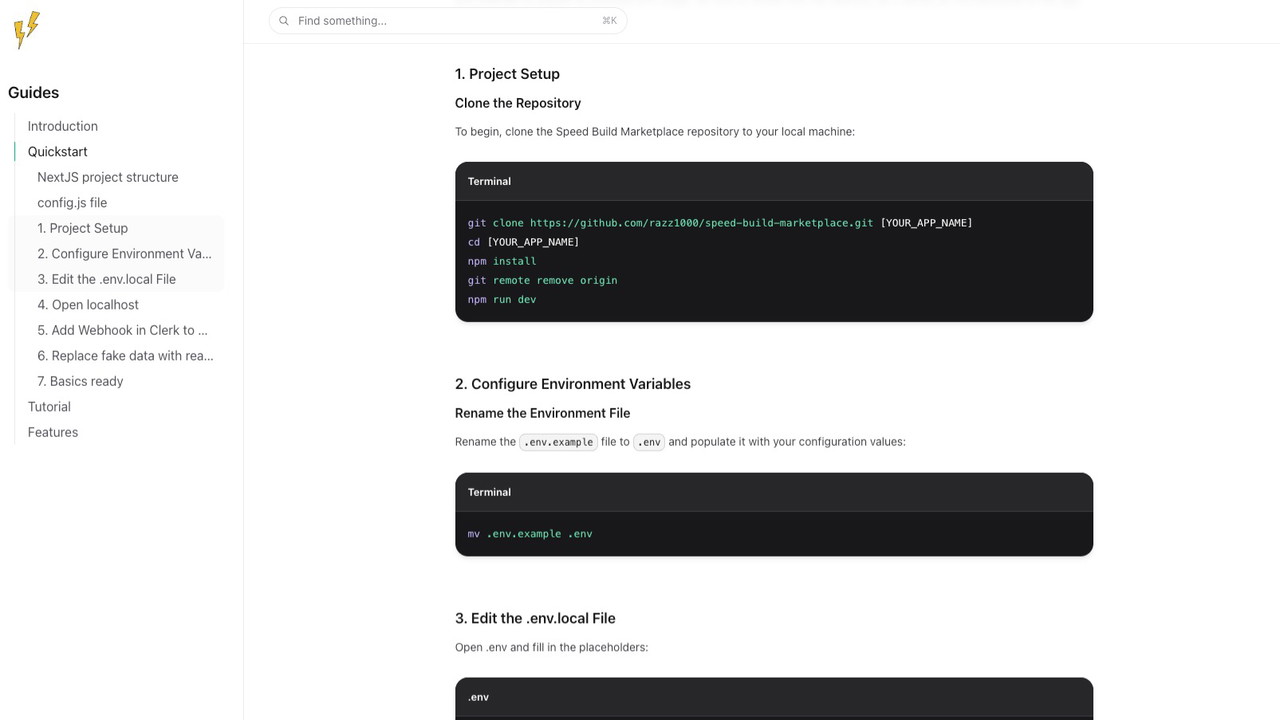Go to NextJS project structure section

pyautogui.click(x=108, y=177)
